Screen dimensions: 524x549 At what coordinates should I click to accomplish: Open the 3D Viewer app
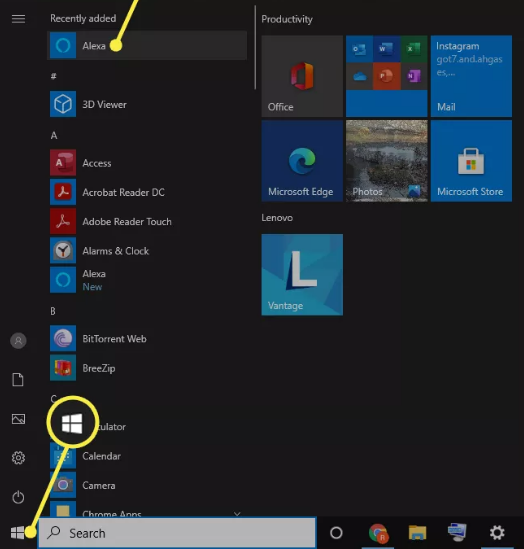[147, 104]
